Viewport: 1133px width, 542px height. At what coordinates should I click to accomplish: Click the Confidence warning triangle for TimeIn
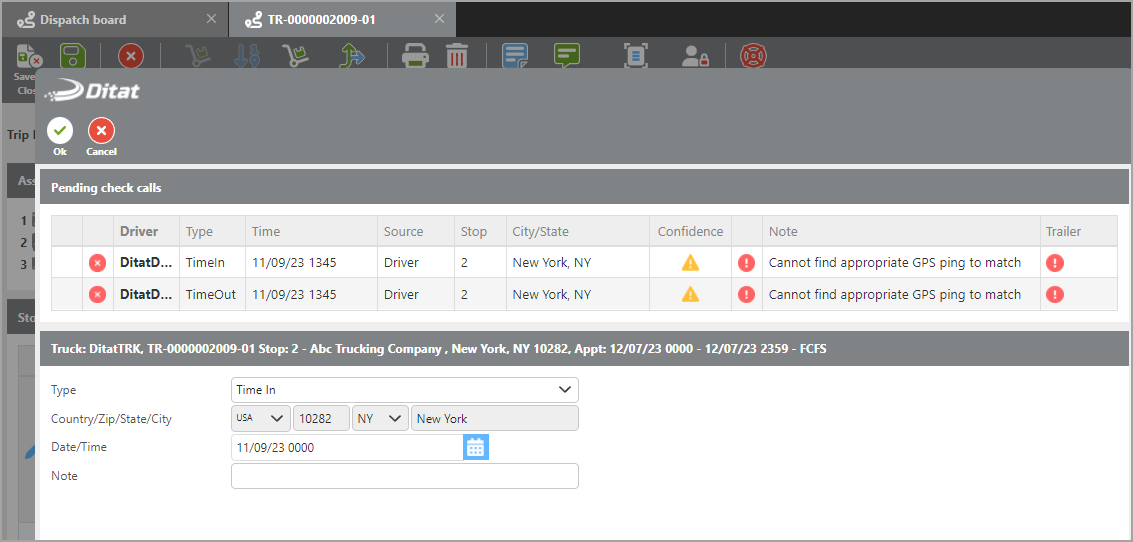[690, 263]
